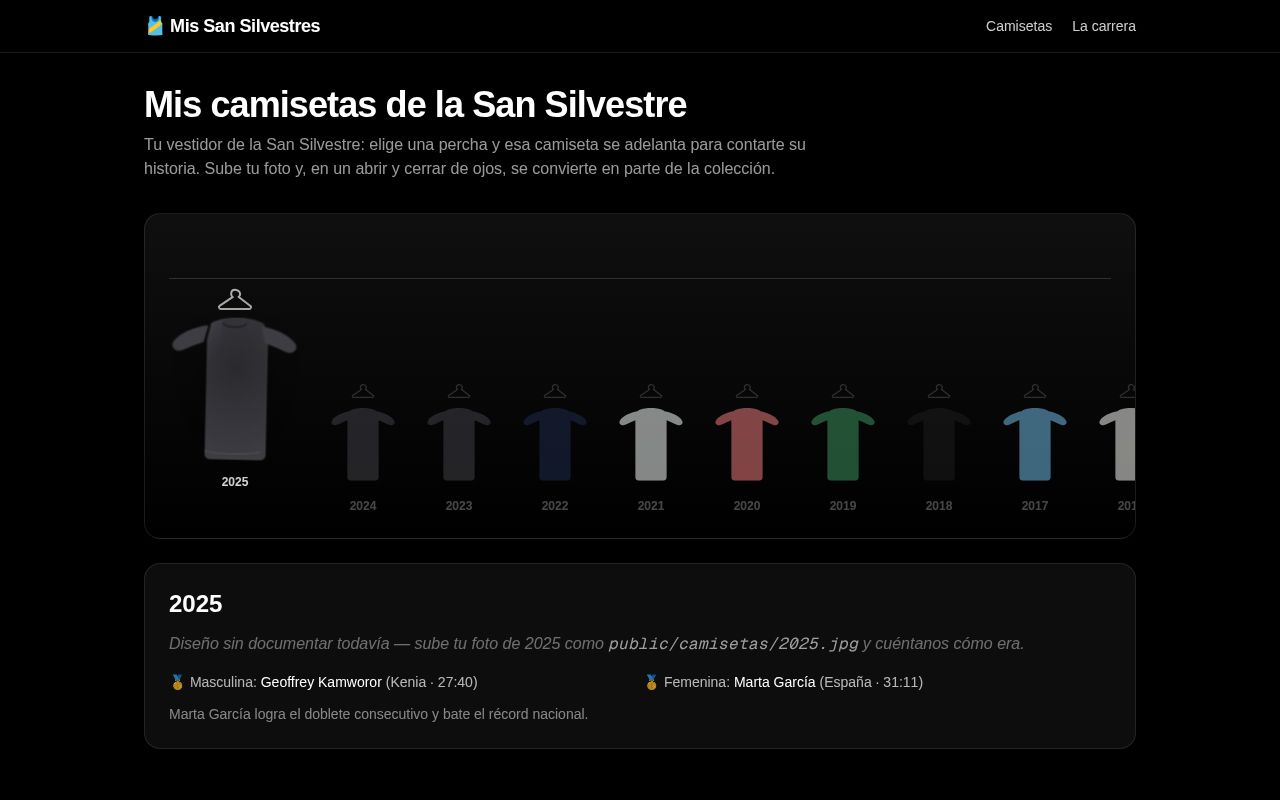Click the hanger above the 2019 shirt
1280x800 pixels.
point(843,391)
